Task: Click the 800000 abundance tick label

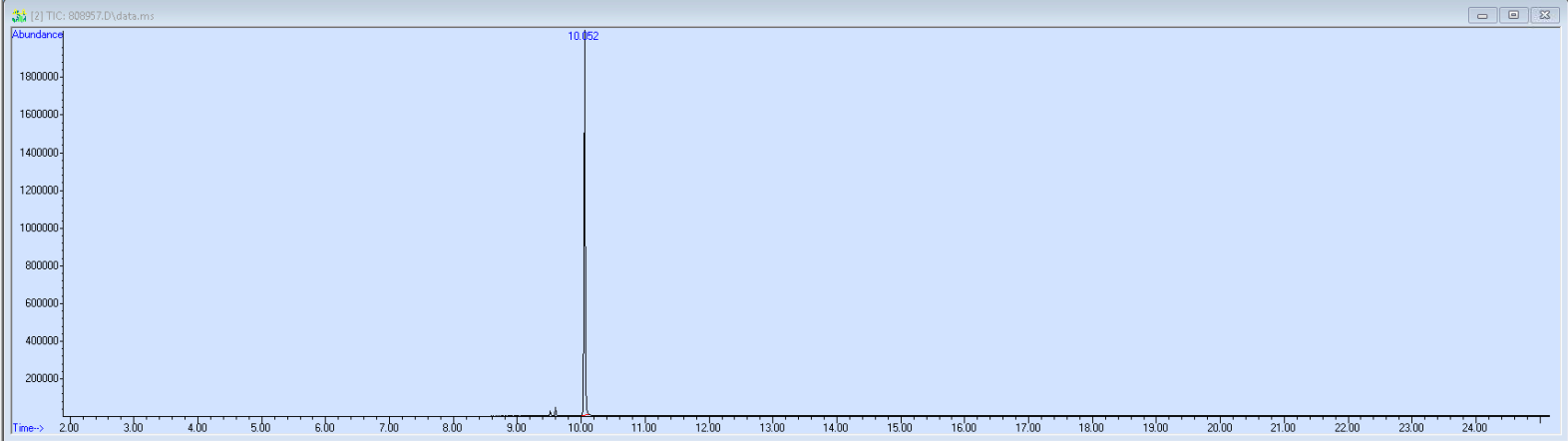Action: pos(42,265)
